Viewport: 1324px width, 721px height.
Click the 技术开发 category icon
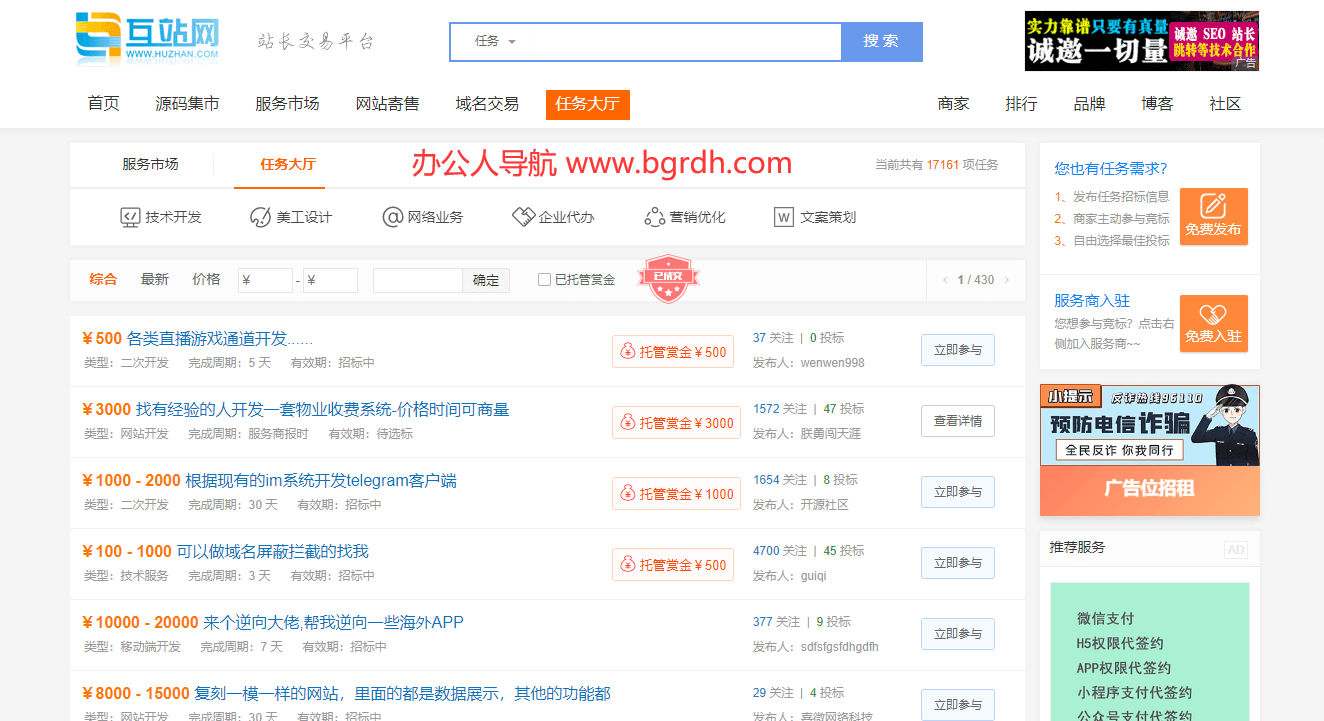(x=130, y=217)
